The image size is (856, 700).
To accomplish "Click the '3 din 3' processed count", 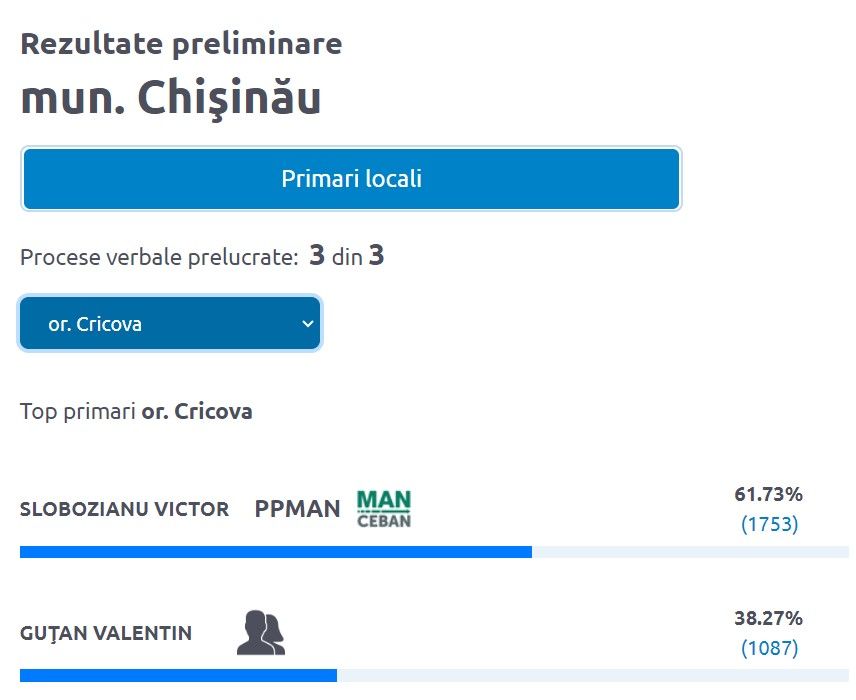I will pos(346,256).
